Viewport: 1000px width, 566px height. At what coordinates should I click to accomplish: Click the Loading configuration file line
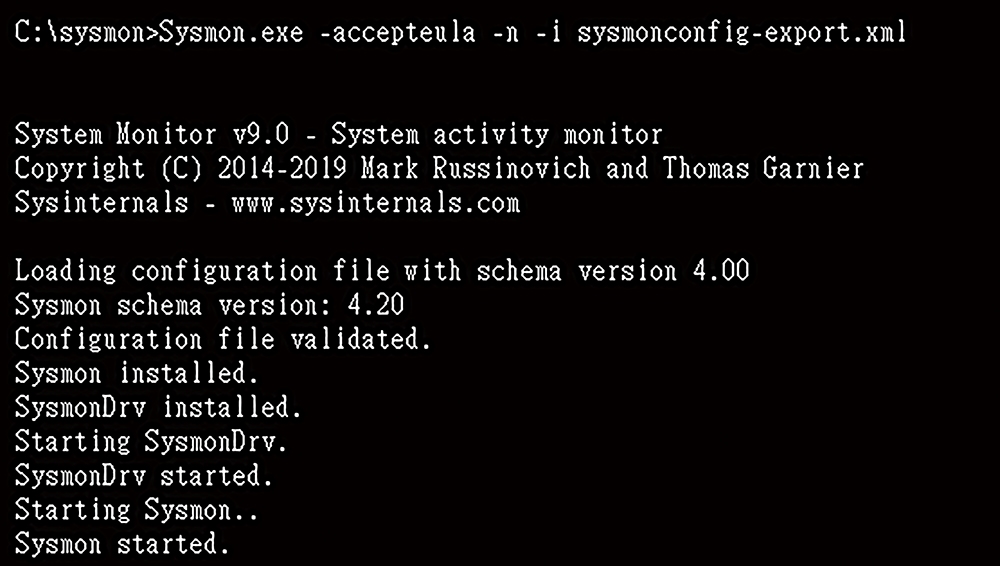(382, 271)
